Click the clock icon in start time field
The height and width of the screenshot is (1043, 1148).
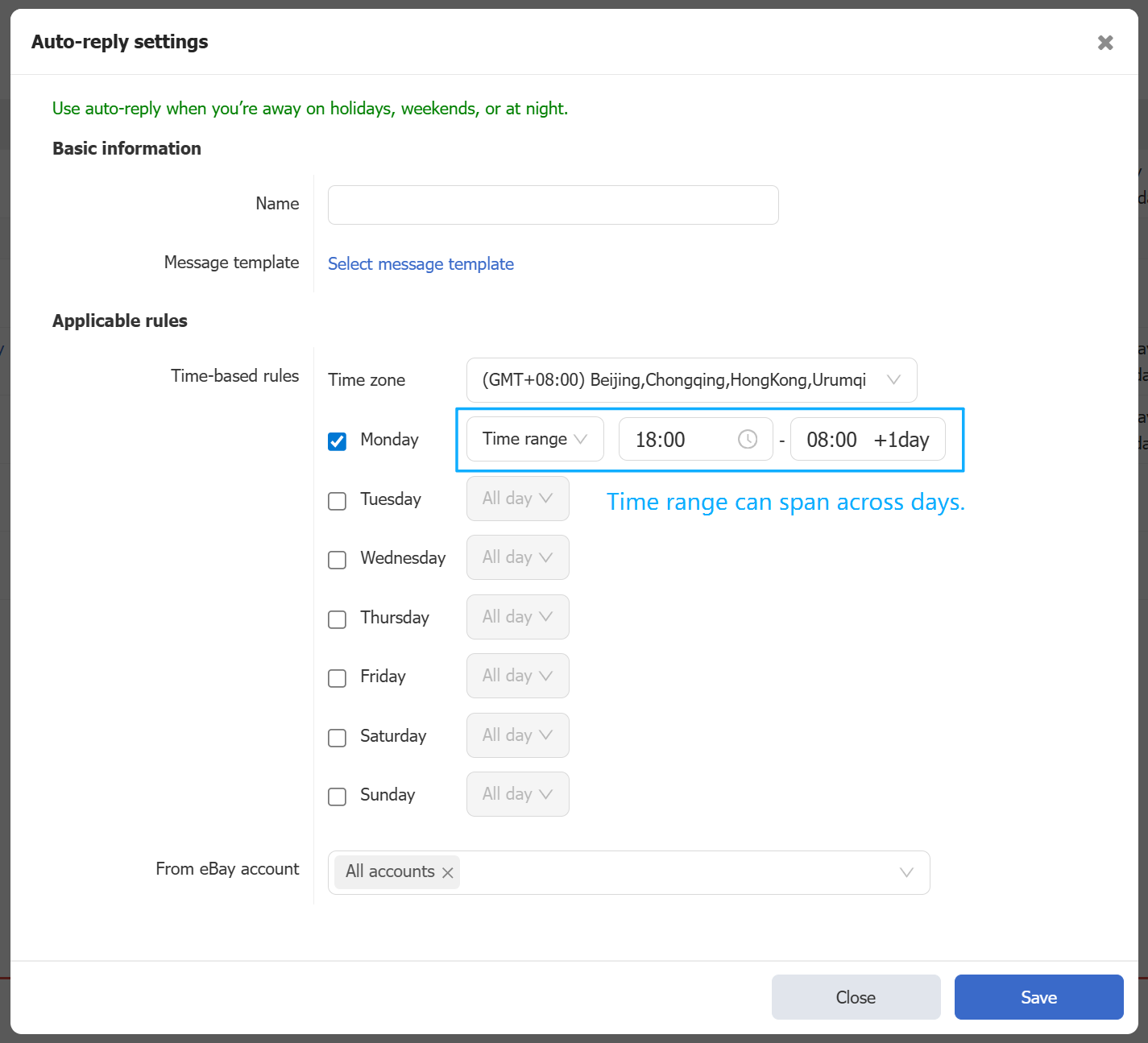[x=747, y=439]
